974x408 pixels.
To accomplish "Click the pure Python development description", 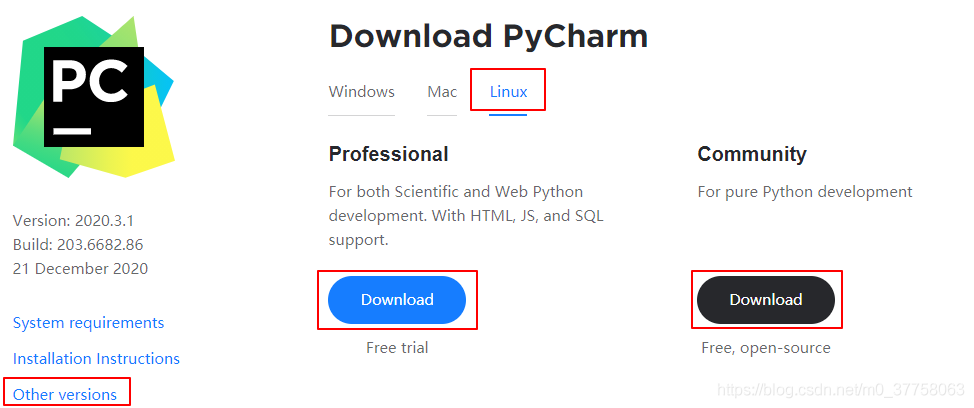I will point(805,192).
